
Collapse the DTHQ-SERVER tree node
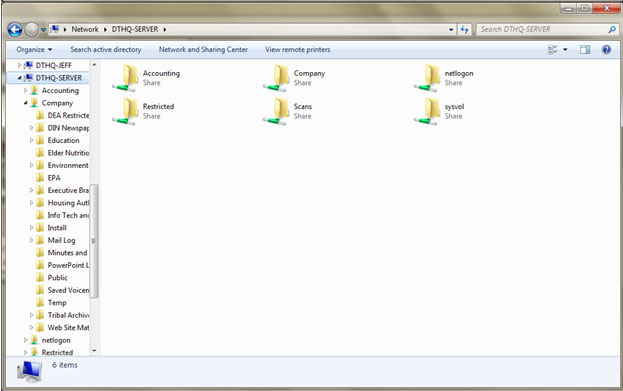tap(19, 78)
